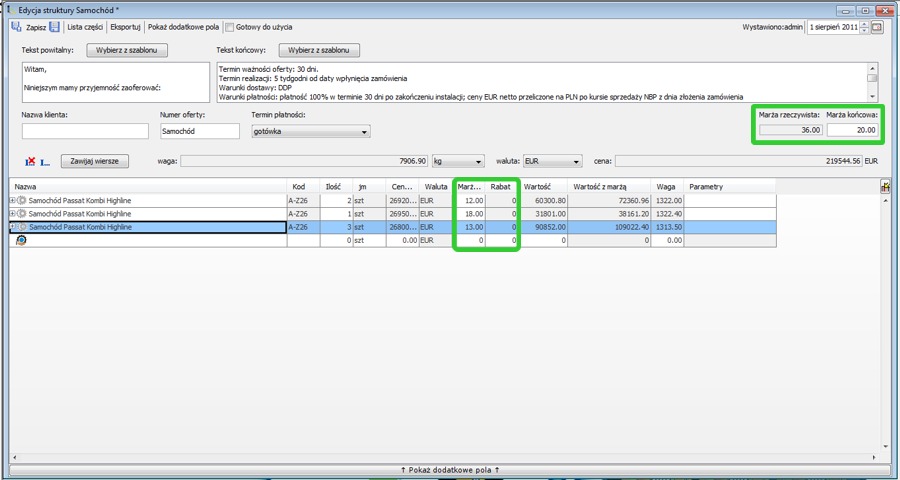Viewport: 900px width, 480px height.
Task: Click the Marża rzeczywista field showing 36.00
Action: [x=791, y=130]
